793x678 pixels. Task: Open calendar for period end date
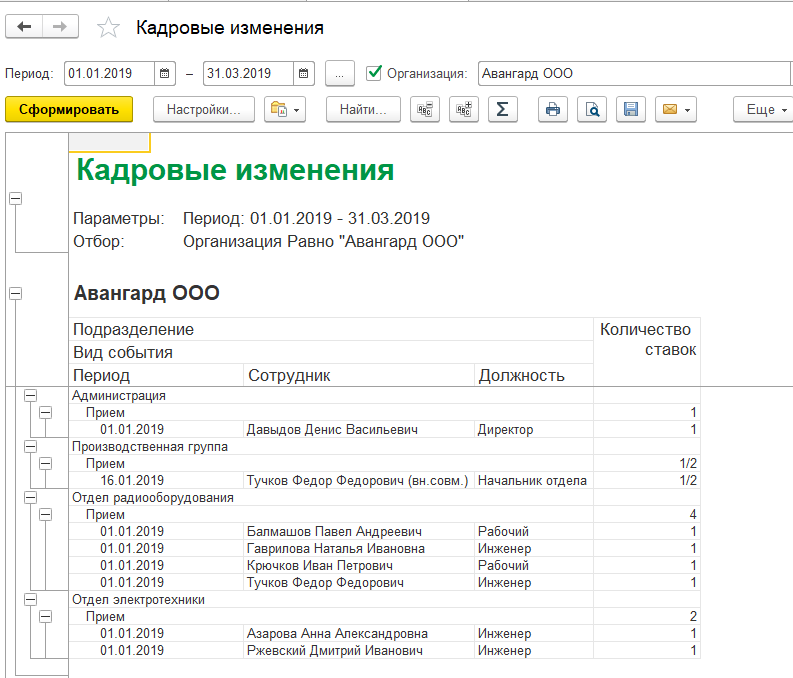pyautogui.click(x=304, y=73)
